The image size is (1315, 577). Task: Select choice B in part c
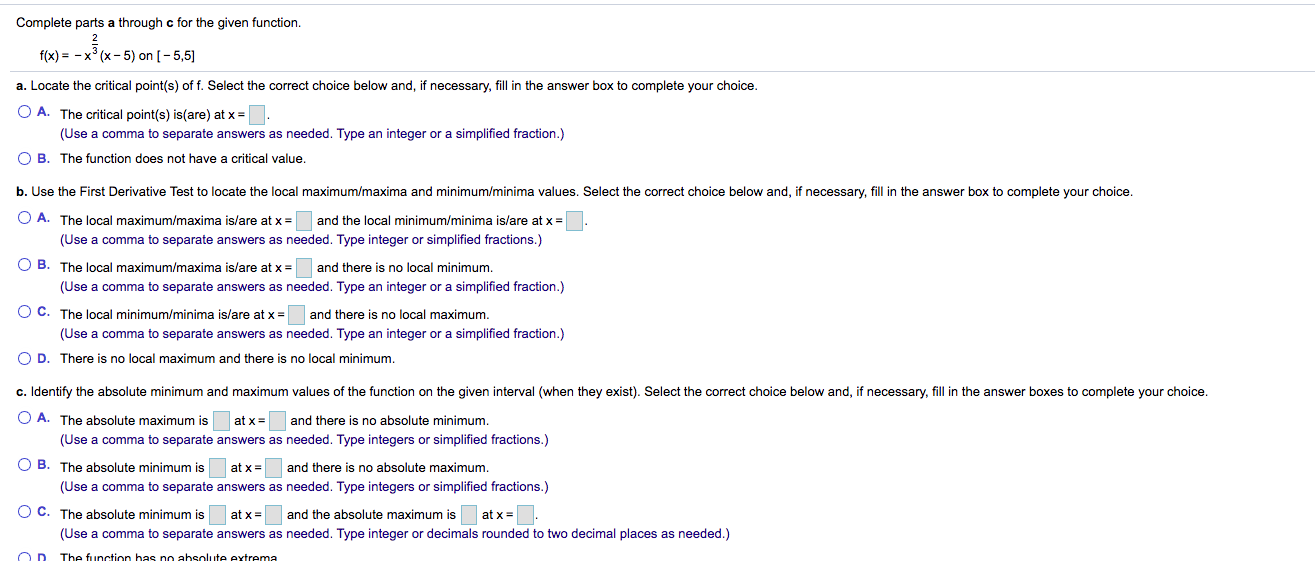[x=22, y=465]
